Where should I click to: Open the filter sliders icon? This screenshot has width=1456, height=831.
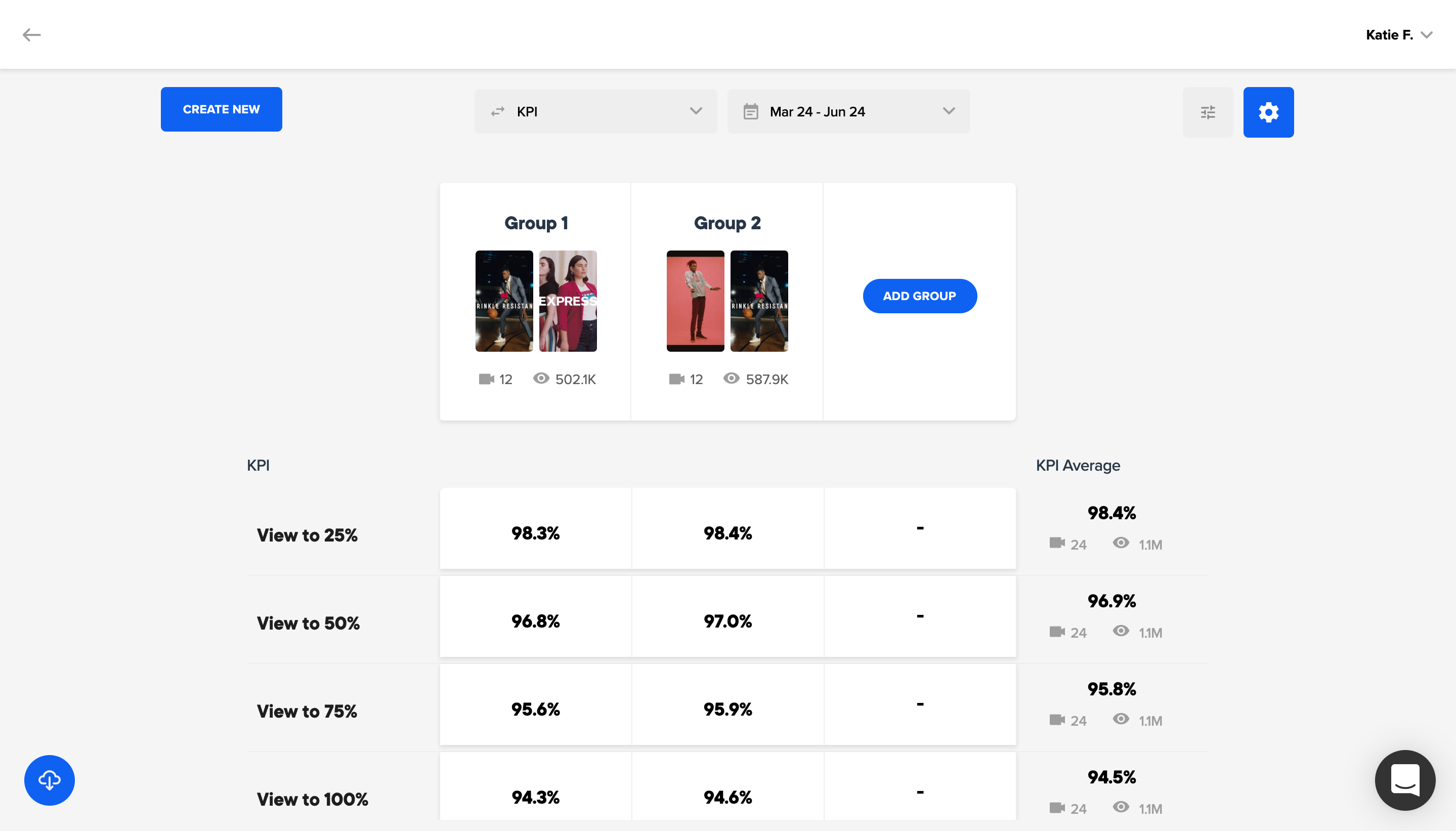[1207, 112]
